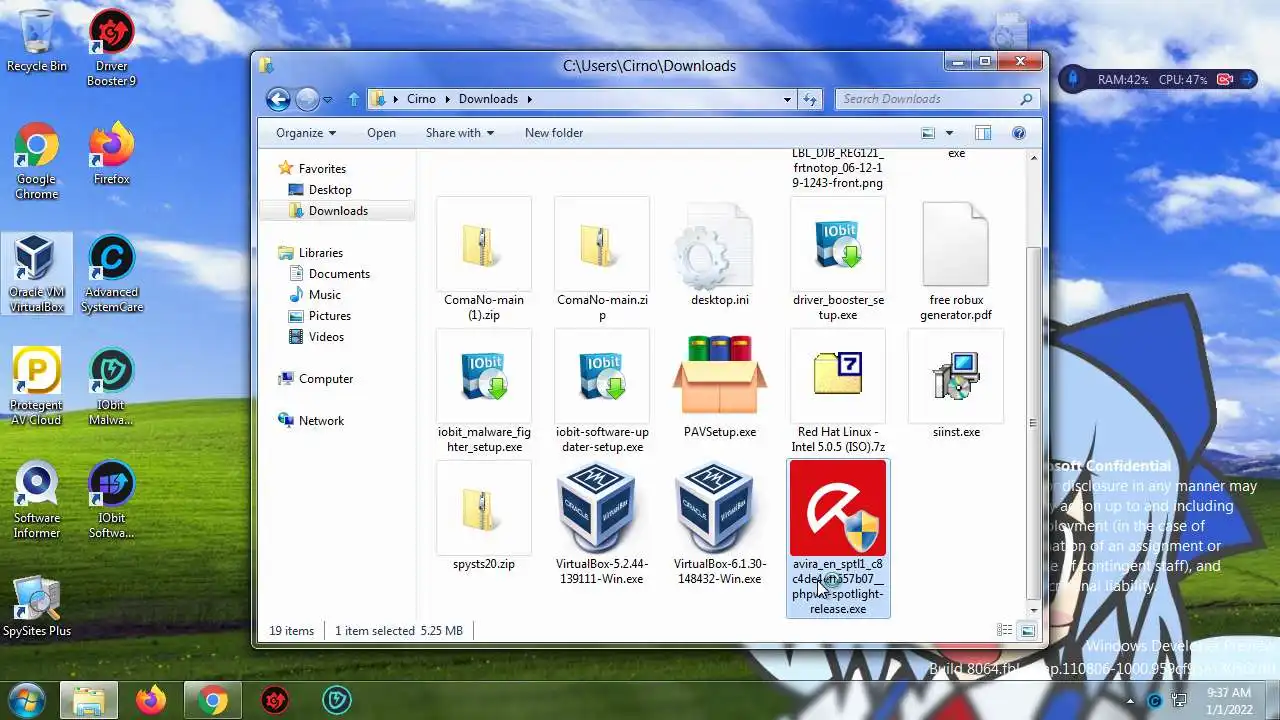Select spysts20.zip file

tap(484, 517)
